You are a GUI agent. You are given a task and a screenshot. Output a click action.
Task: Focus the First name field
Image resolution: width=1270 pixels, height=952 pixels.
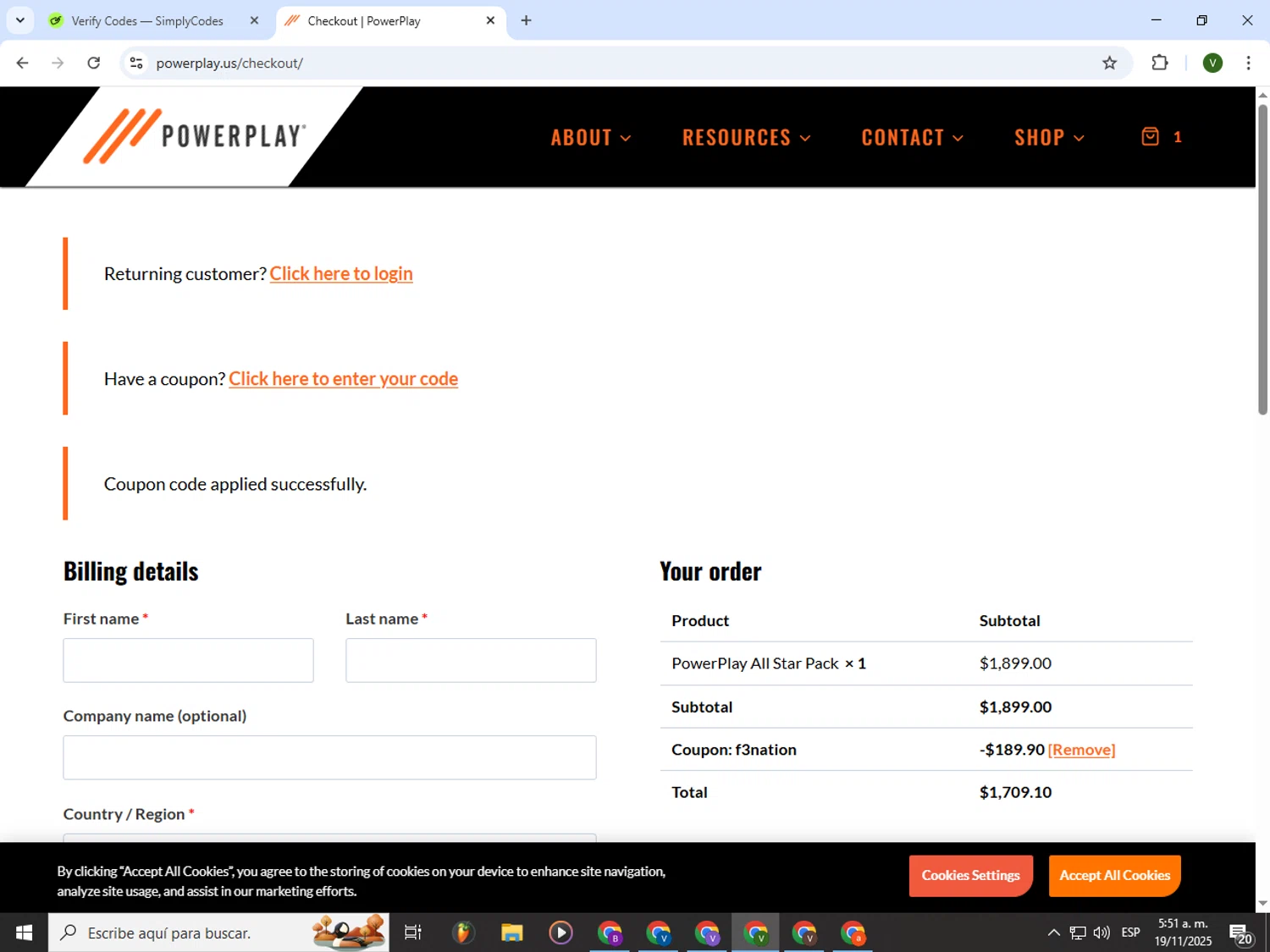188,660
